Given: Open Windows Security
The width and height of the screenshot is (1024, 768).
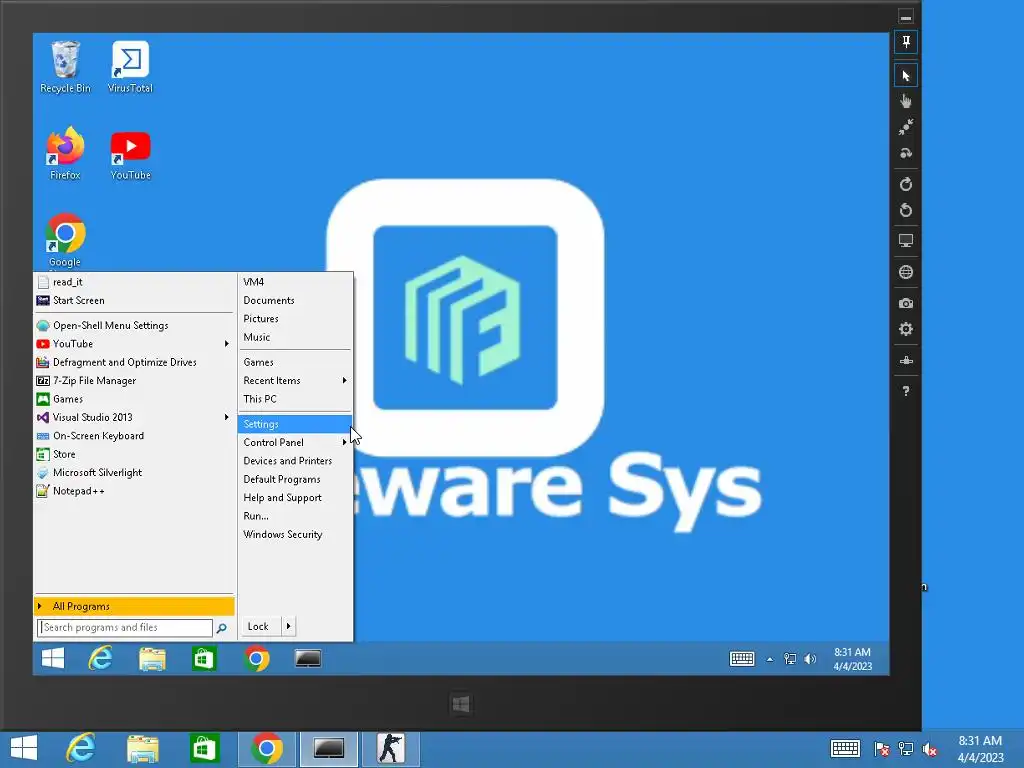Looking at the screenshot, I should point(295,534).
